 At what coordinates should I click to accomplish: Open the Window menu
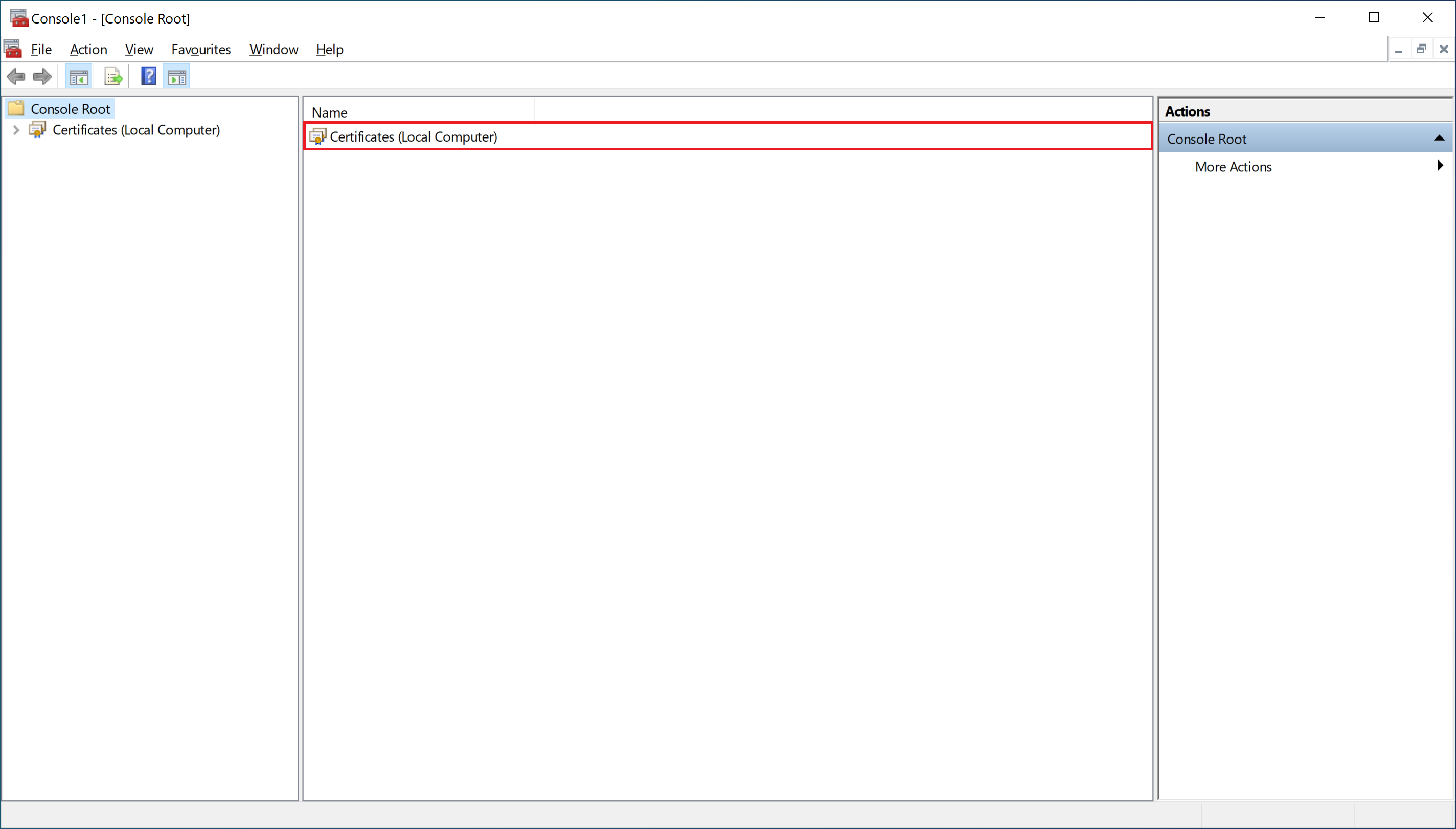tap(274, 50)
